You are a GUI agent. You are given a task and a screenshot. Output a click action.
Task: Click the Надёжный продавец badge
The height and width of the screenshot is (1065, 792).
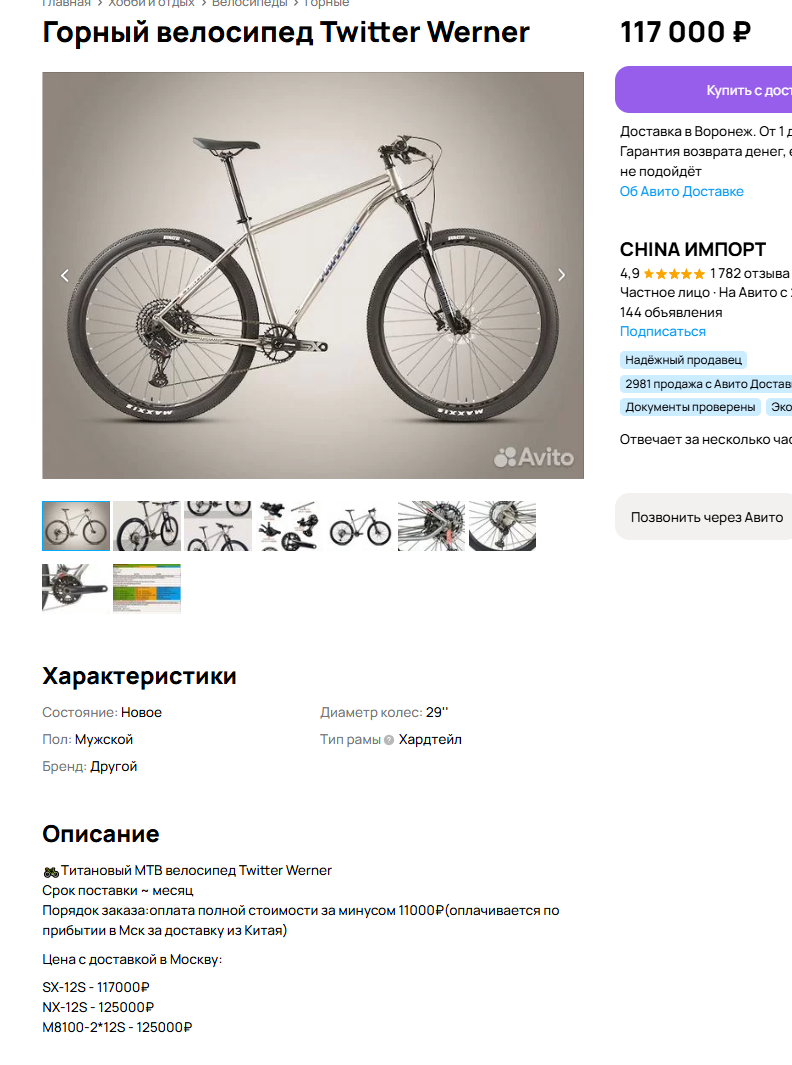pos(683,360)
